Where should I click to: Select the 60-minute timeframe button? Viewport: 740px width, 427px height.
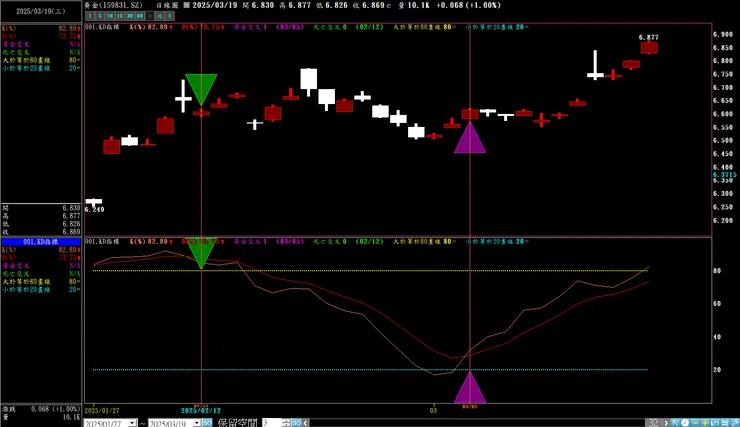click(x=140, y=16)
